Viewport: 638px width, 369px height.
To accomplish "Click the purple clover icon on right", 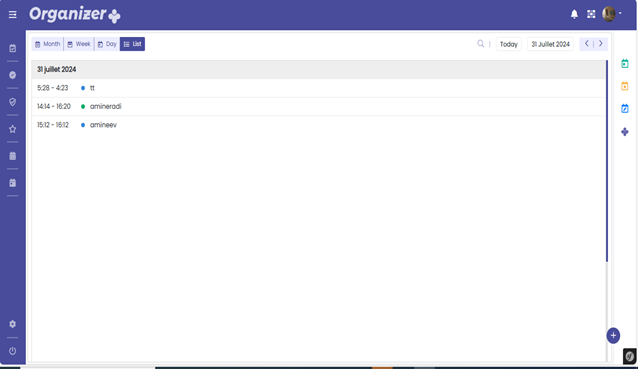I will [x=625, y=131].
